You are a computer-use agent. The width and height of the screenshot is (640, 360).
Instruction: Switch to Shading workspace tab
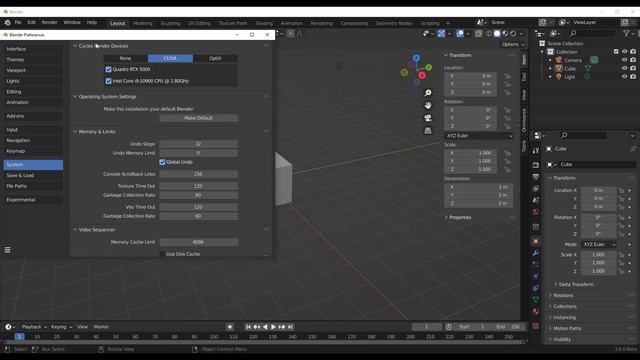pos(264,23)
